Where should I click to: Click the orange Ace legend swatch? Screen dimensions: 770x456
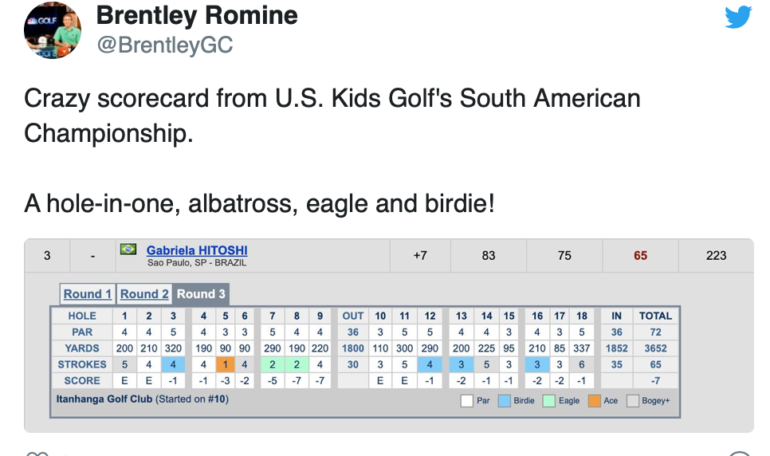pyautogui.click(x=594, y=401)
